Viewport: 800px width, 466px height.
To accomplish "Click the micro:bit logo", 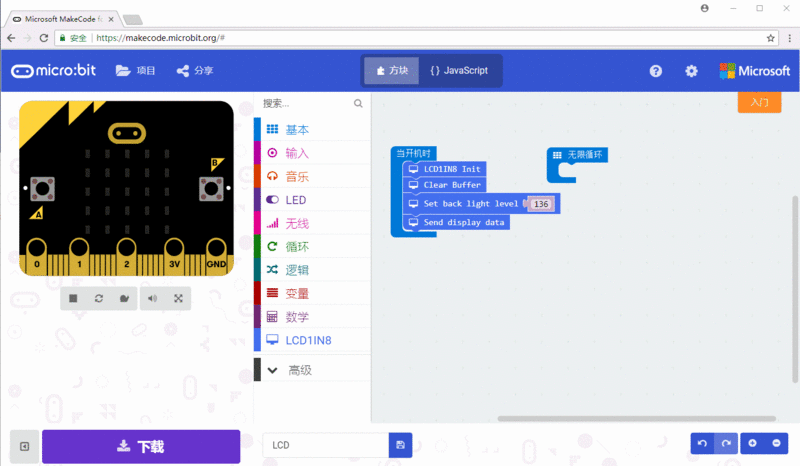I will pos(54,70).
